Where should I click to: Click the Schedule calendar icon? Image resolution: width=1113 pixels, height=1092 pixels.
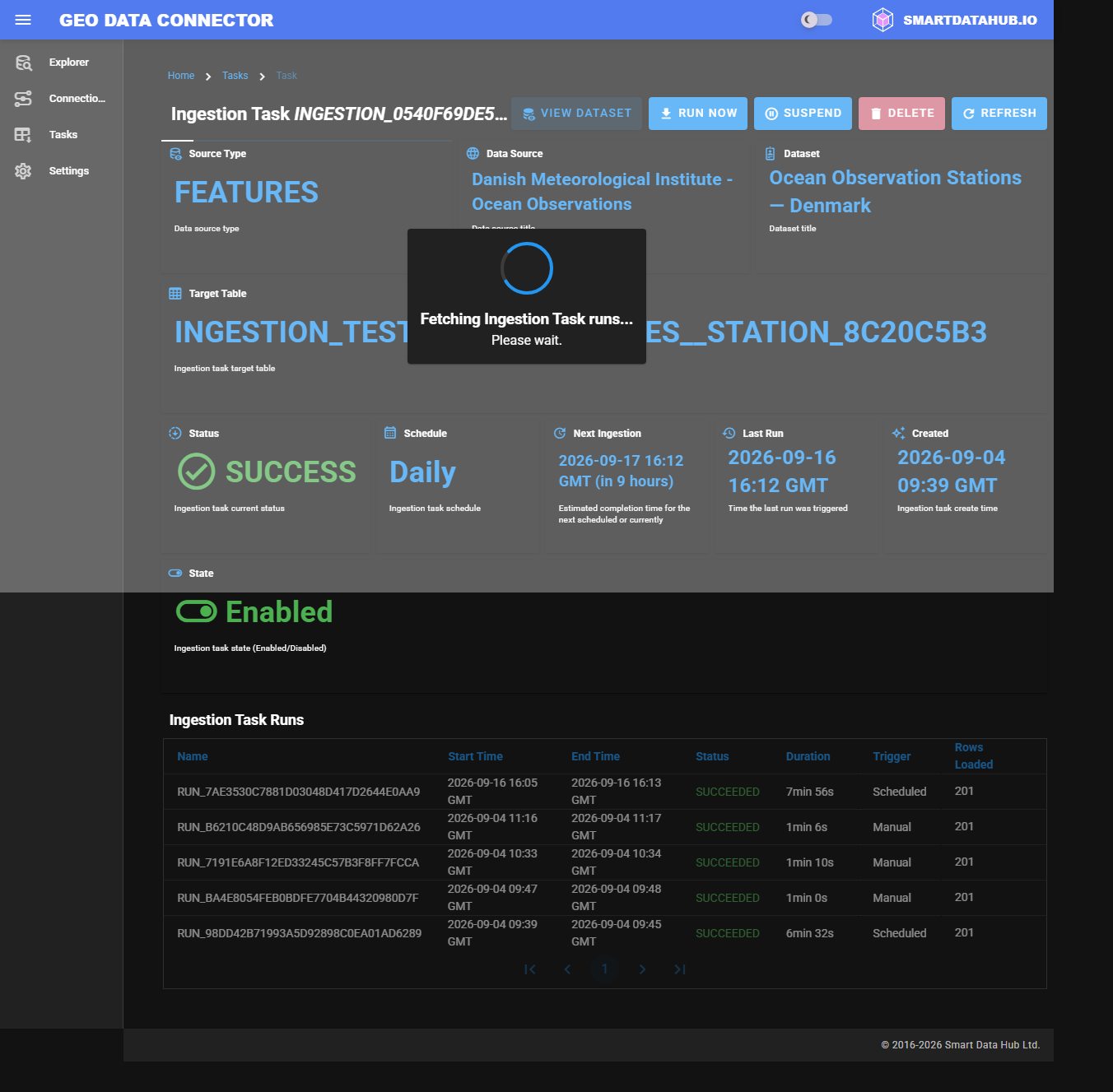390,434
